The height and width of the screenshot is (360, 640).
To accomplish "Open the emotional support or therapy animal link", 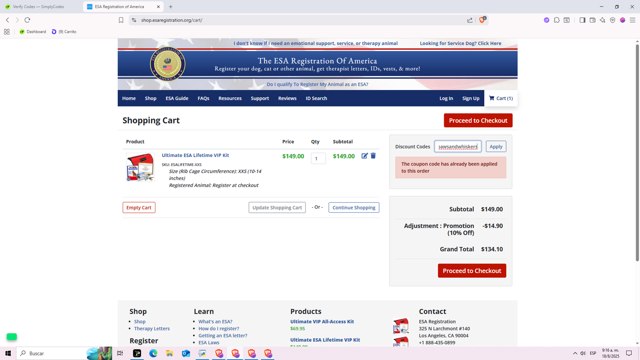I will coord(316,43).
